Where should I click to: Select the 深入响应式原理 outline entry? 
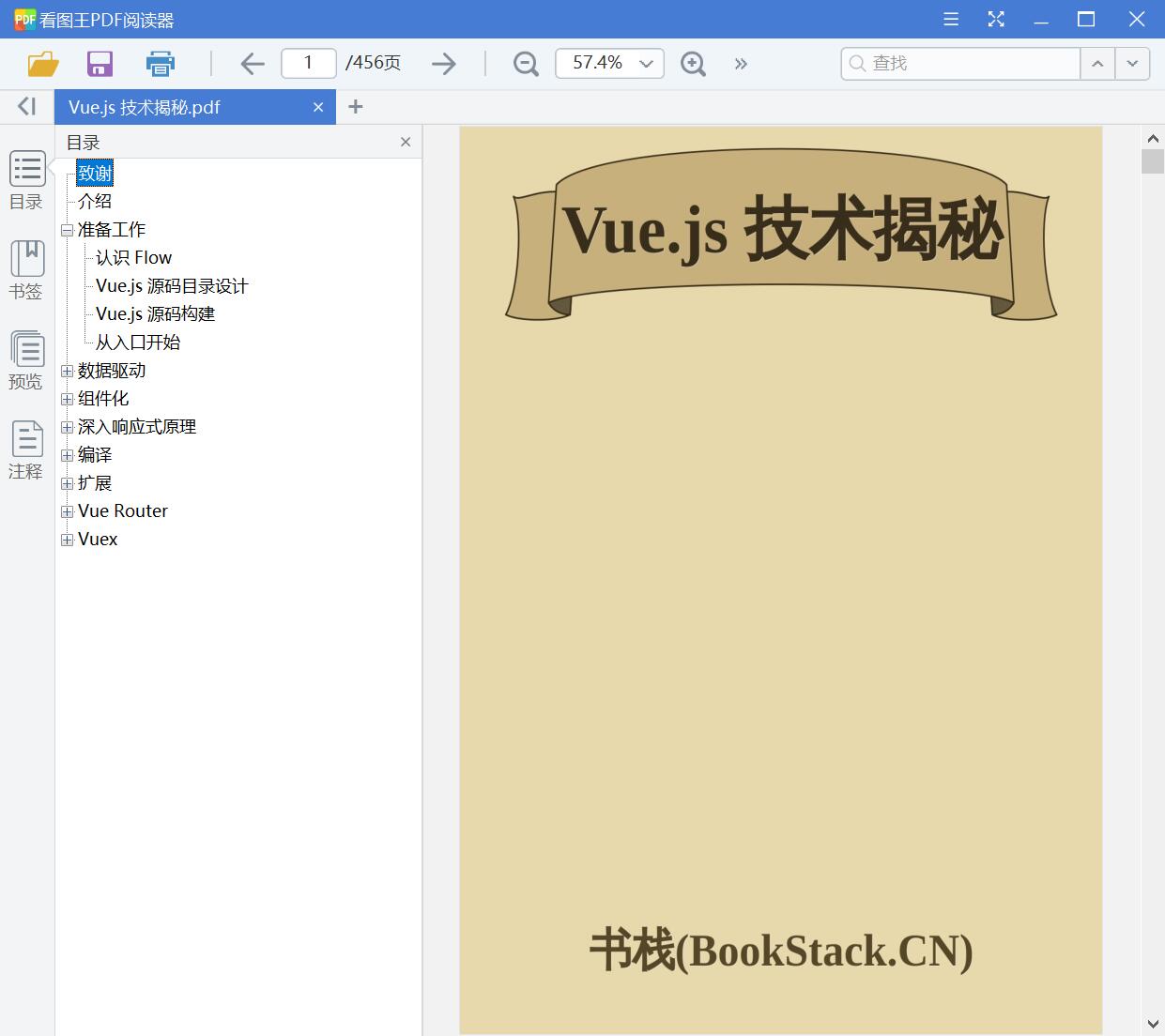coord(137,426)
